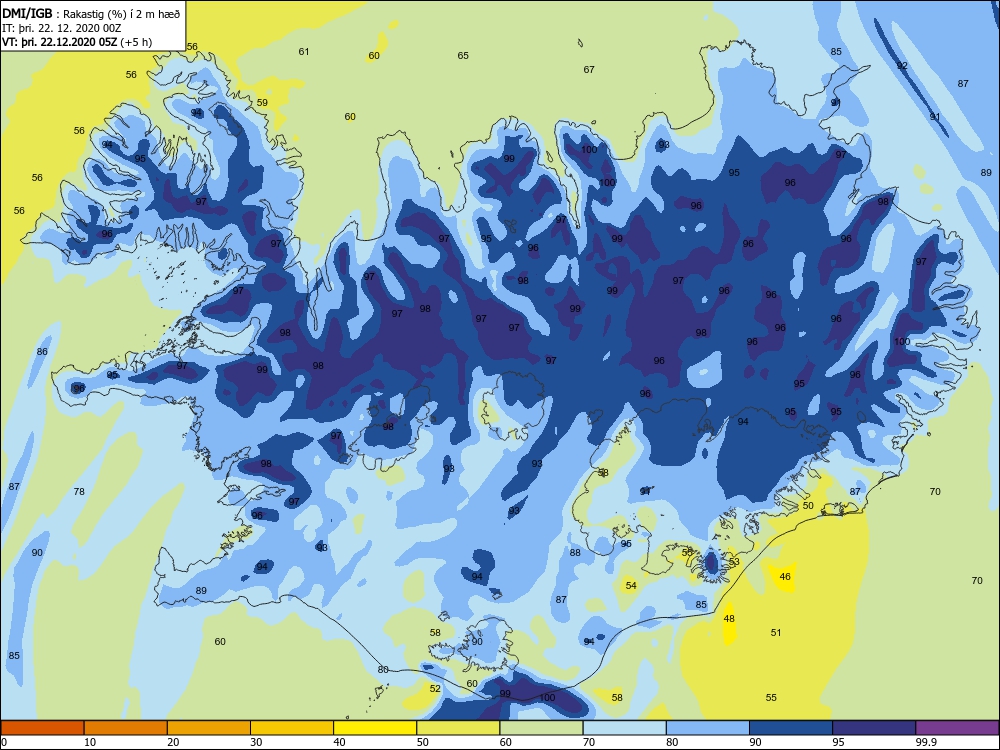Click the value '80' on the southern boundary line
The width and height of the screenshot is (1000, 750).
pyautogui.click(x=383, y=670)
